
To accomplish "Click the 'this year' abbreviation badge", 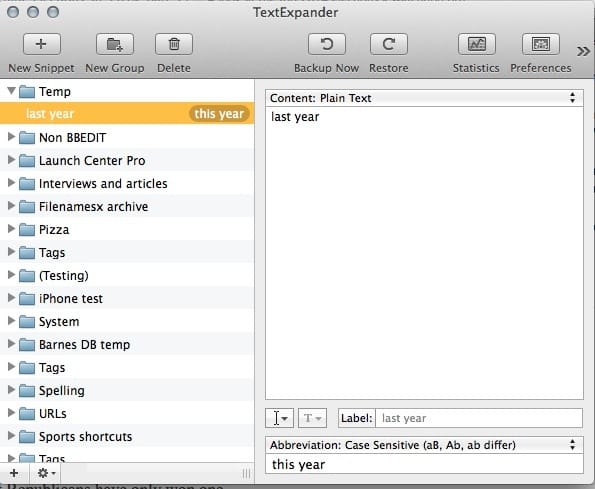I will (219, 113).
